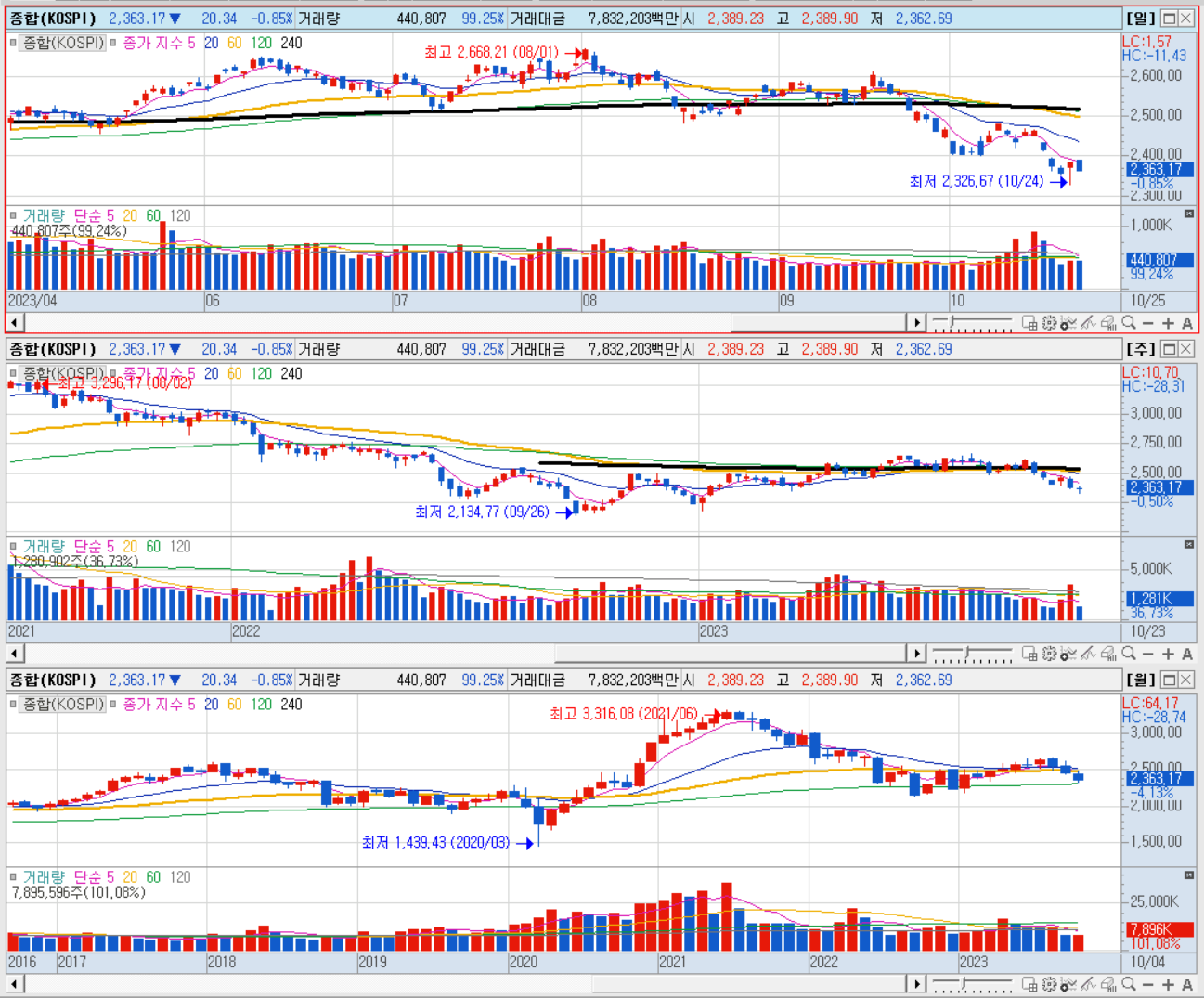Click the 종합(KOSPI) series label in monthly chart
The image size is (1204, 998).
(x=63, y=704)
